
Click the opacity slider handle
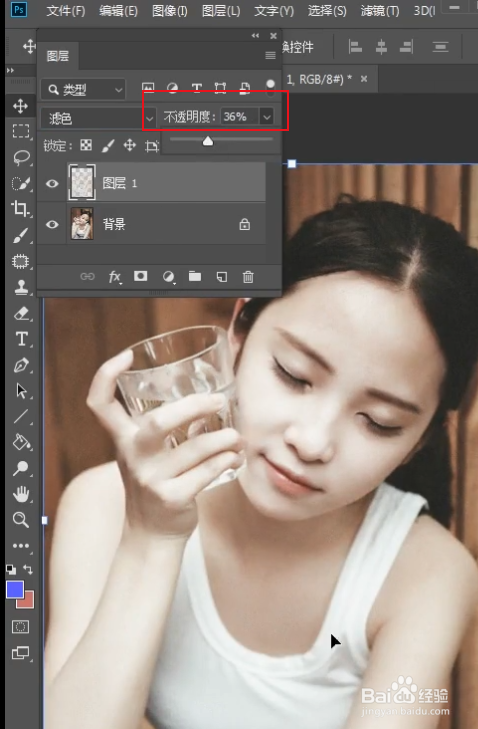point(208,141)
